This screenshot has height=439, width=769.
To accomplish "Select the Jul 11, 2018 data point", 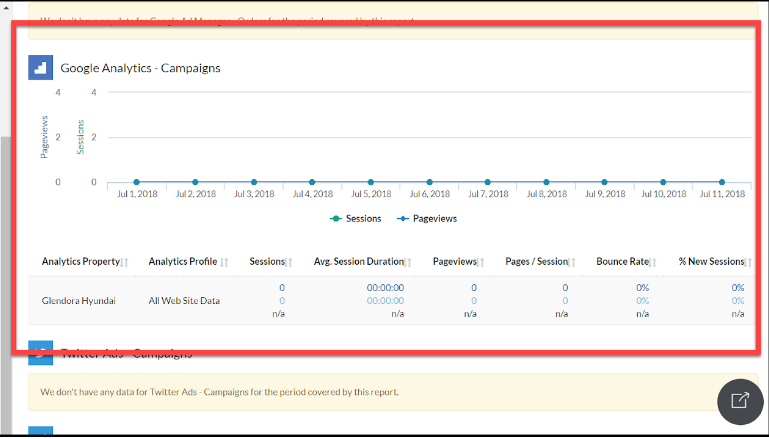I will [722, 182].
